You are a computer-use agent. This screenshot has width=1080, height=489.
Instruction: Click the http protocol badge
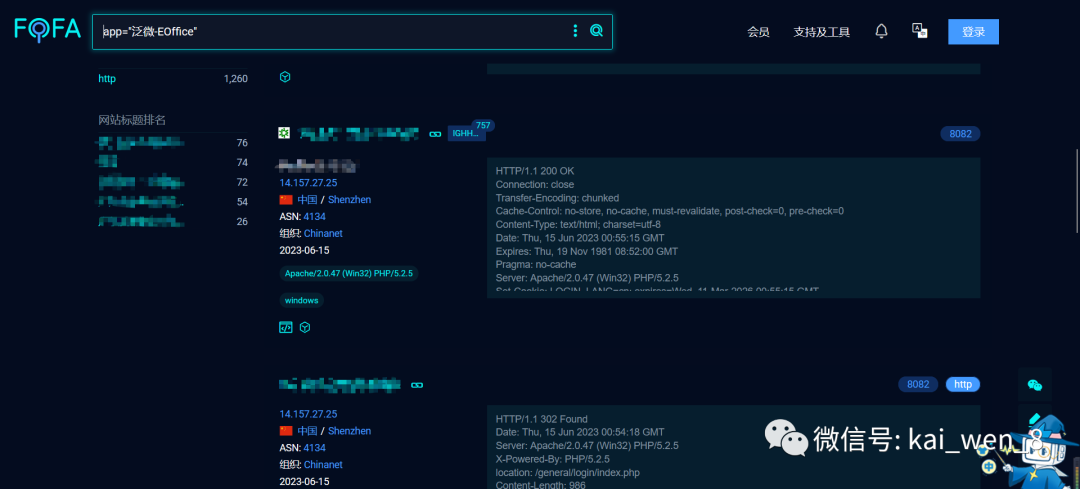pos(963,384)
